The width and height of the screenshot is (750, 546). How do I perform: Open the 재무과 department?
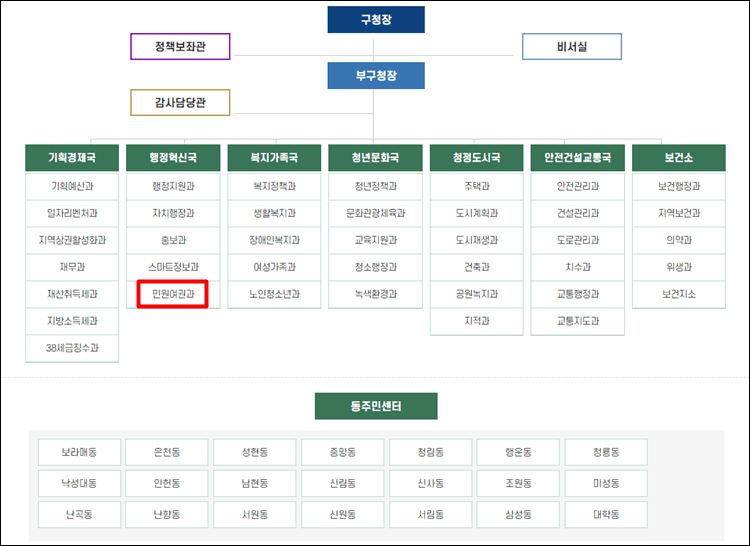72,267
